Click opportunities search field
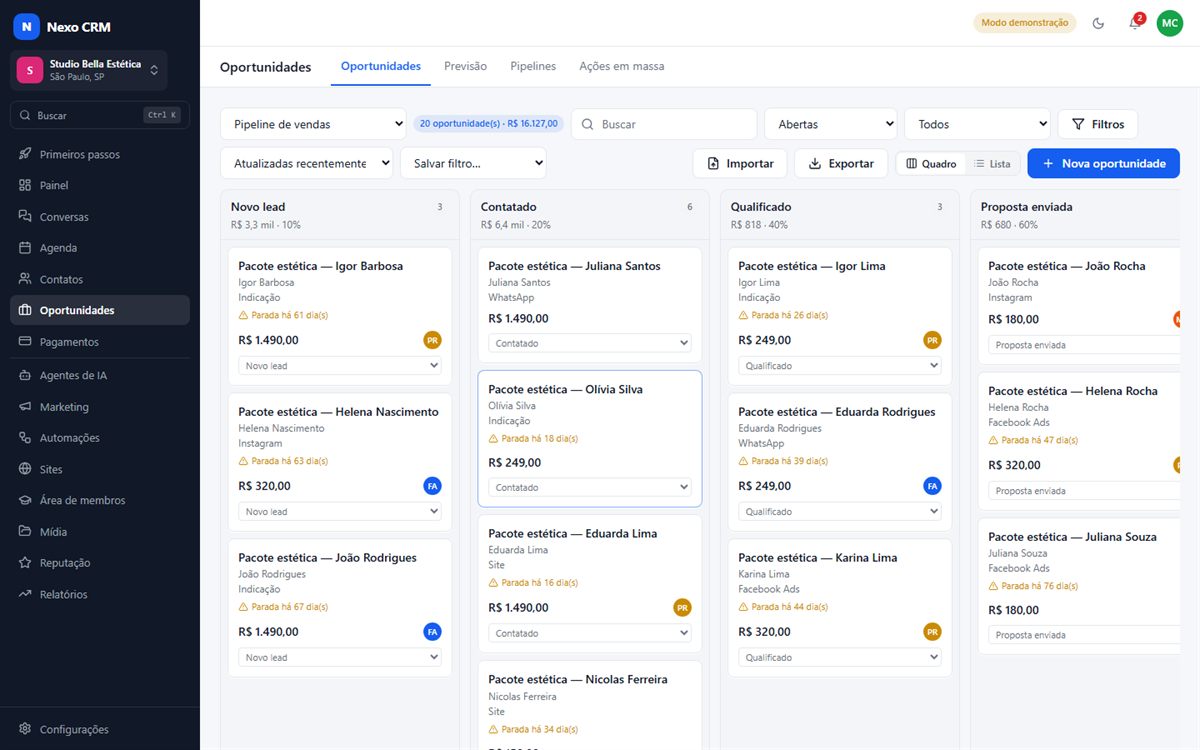 [664, 124]
